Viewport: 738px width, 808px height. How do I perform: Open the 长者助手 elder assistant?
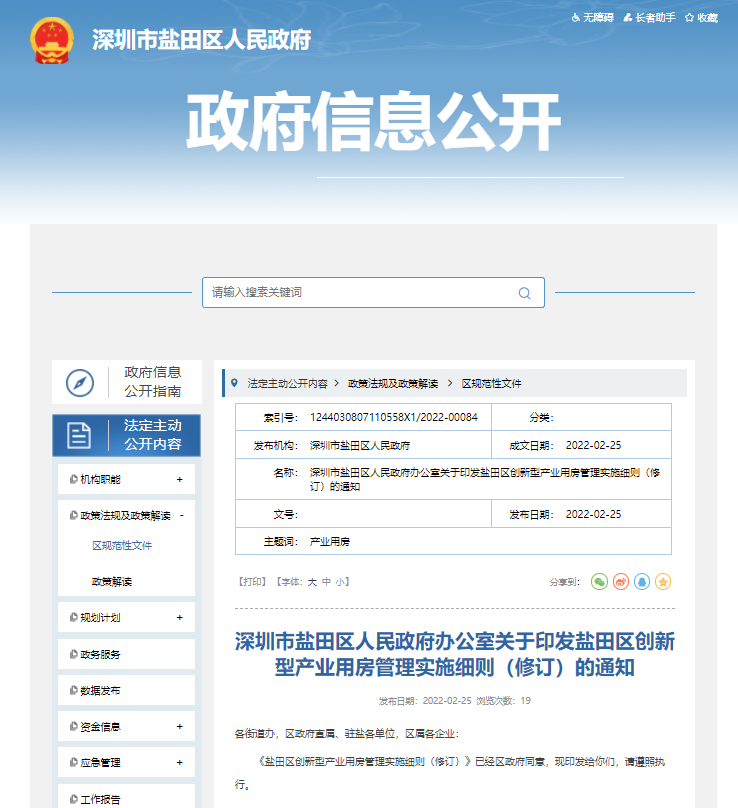pos(649,18)
